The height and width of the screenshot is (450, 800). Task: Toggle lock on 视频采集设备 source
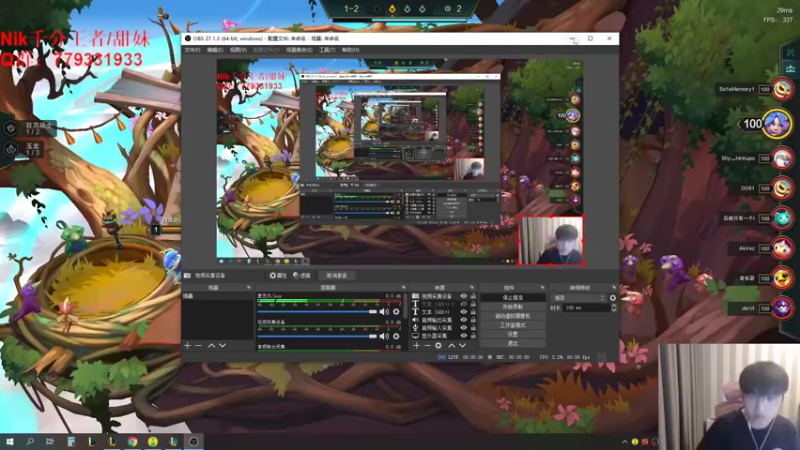point(473,296)
